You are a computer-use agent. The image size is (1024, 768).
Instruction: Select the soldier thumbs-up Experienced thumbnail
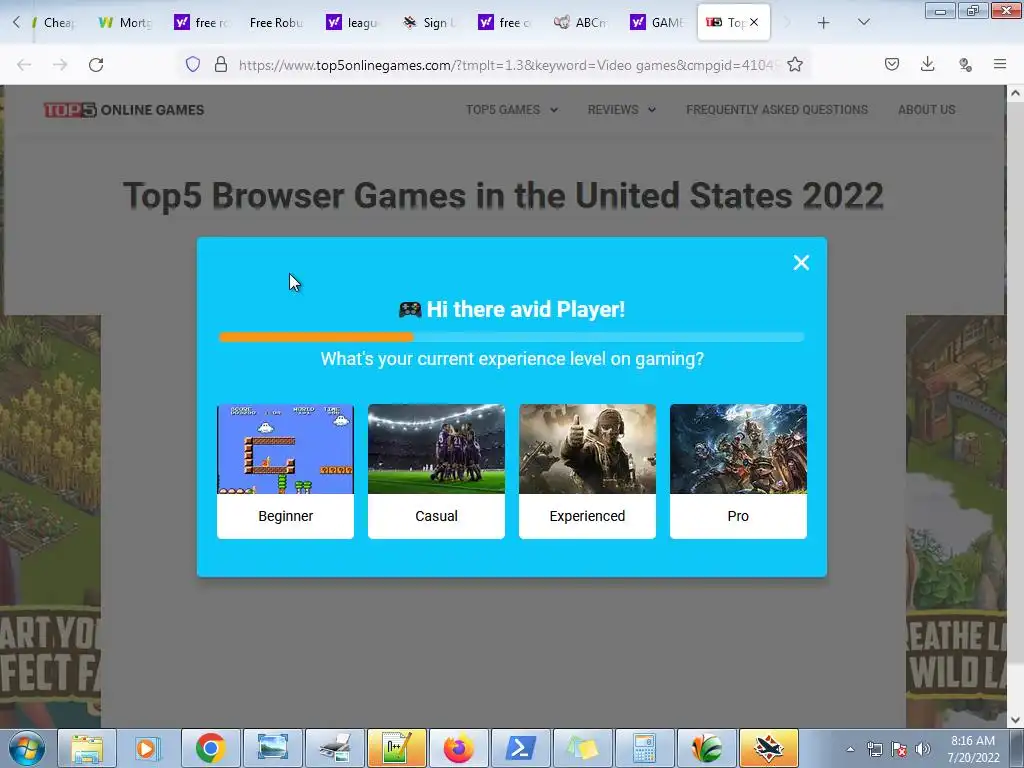point(587,449)
